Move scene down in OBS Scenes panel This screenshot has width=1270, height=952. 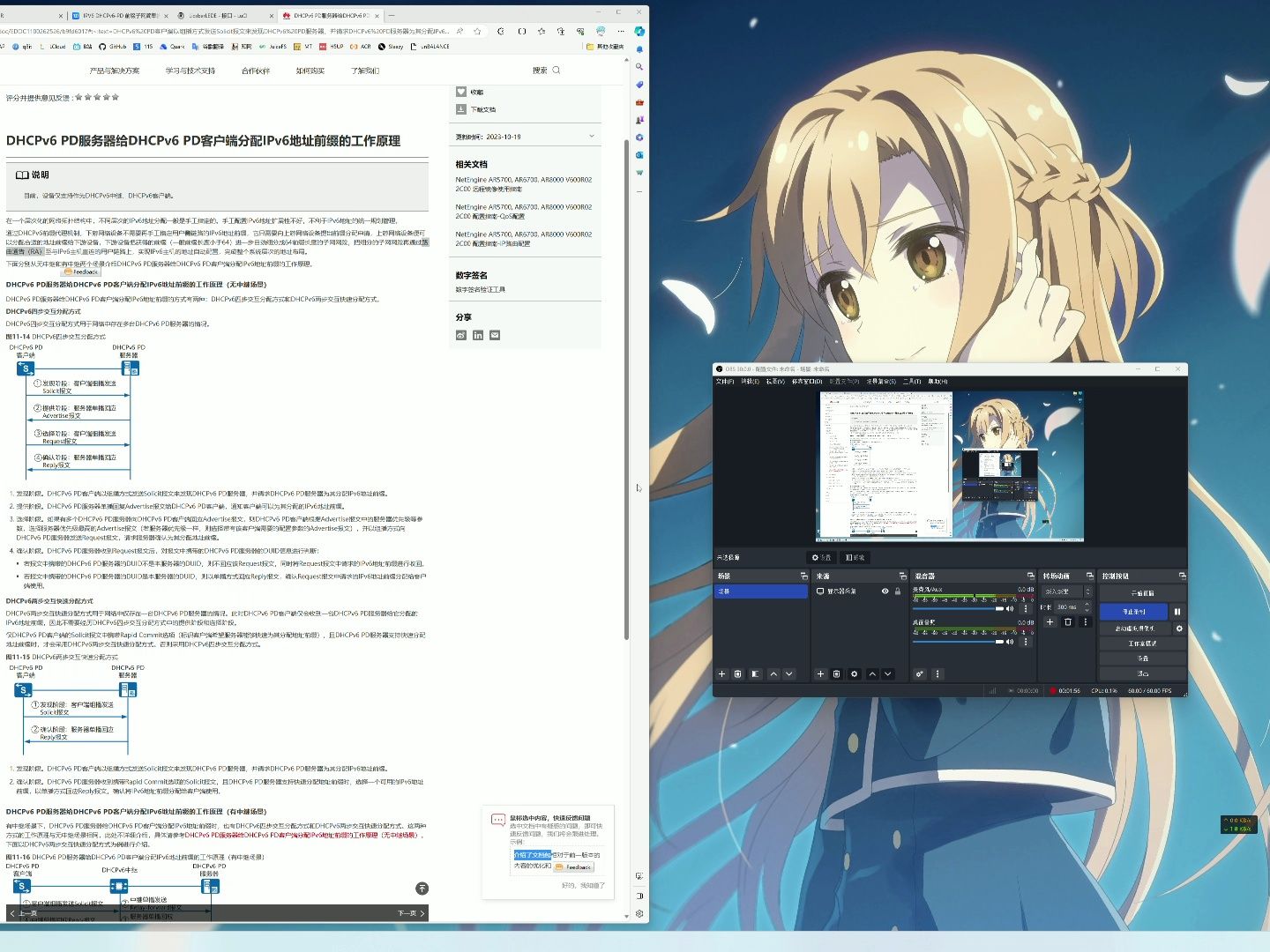coord(789,673)
